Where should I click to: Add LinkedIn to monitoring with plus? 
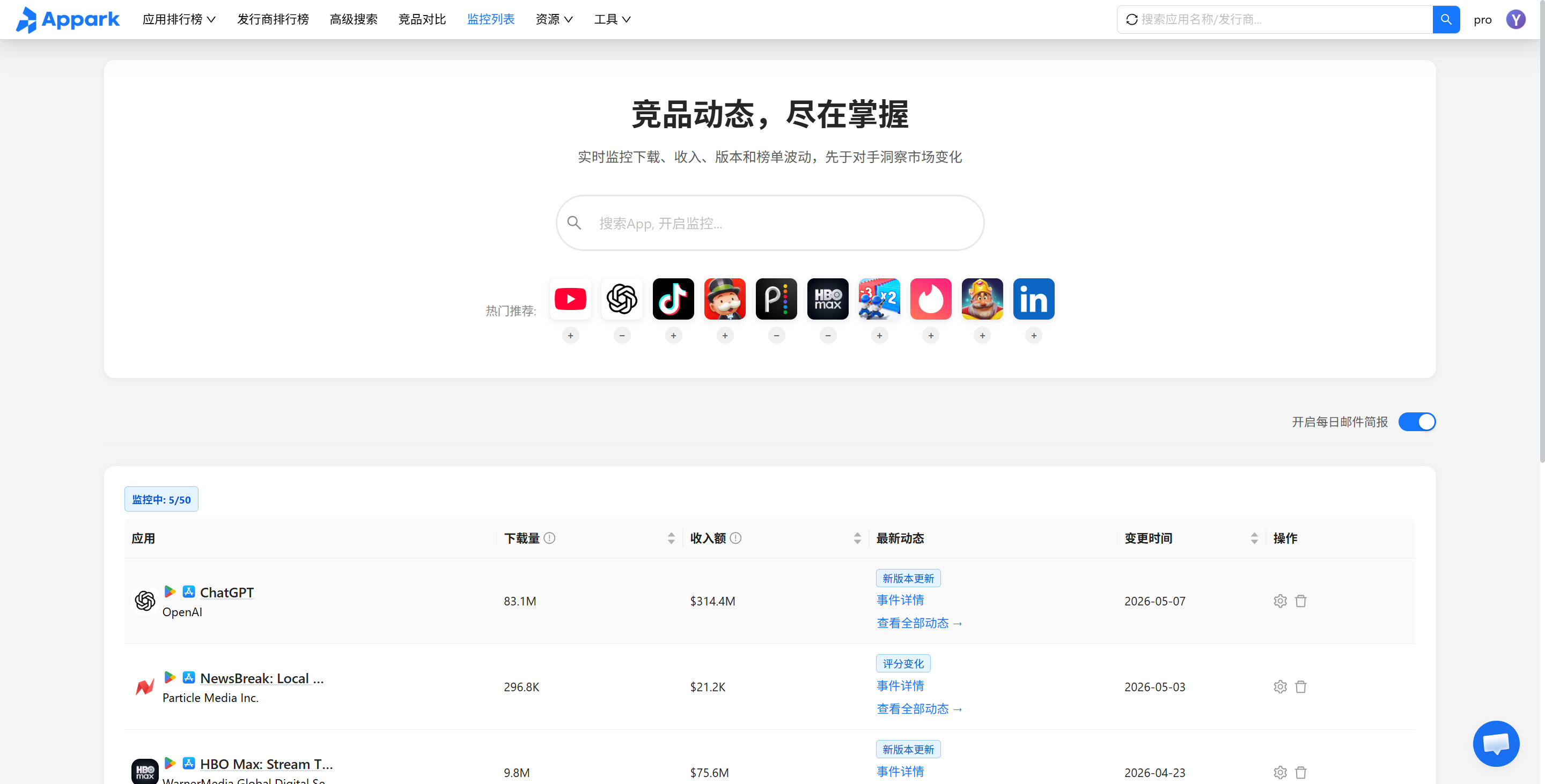pos(1034,336)
